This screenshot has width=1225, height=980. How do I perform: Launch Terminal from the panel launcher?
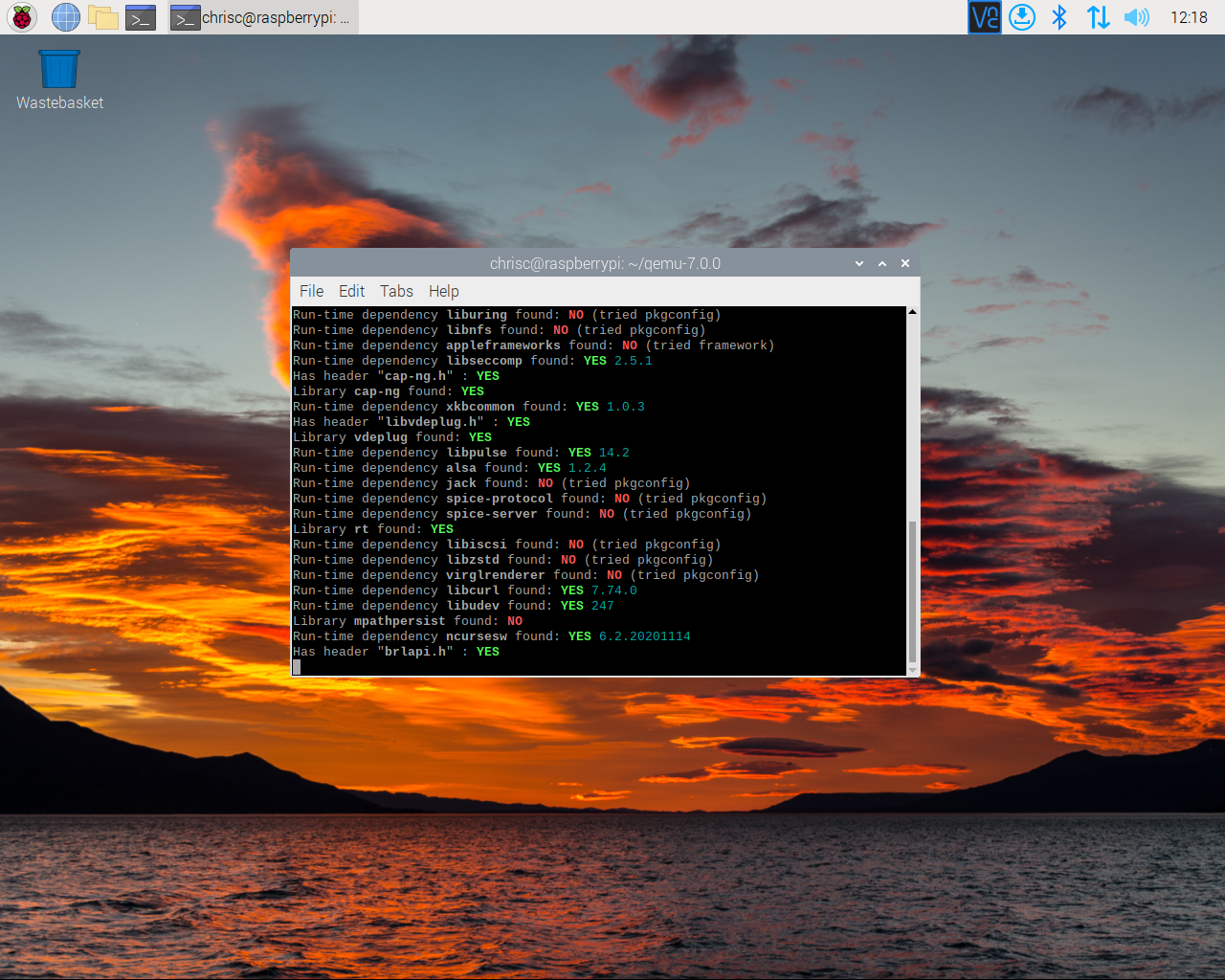click(141, 17)
